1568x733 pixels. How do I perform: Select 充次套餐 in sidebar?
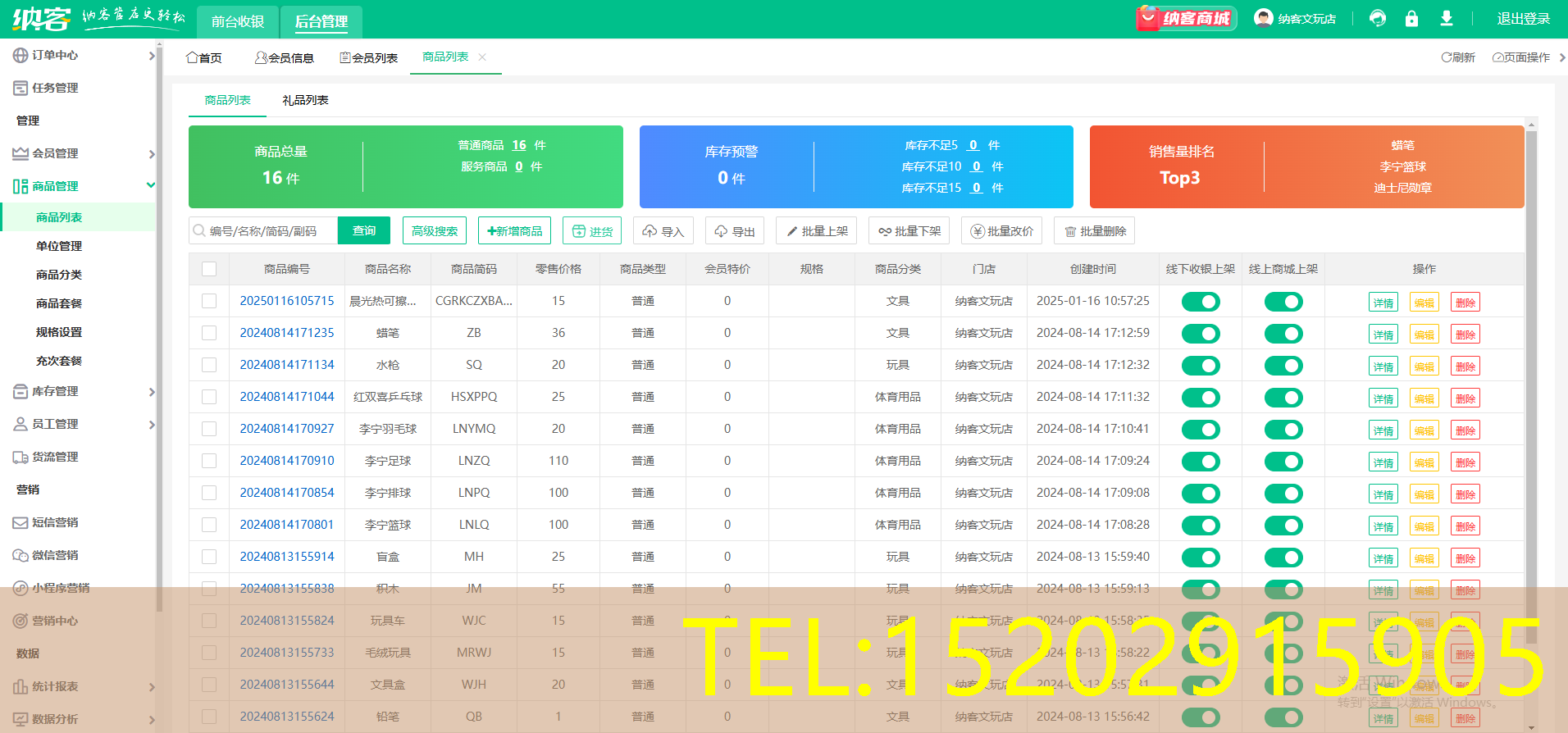(x=59, y=361)
